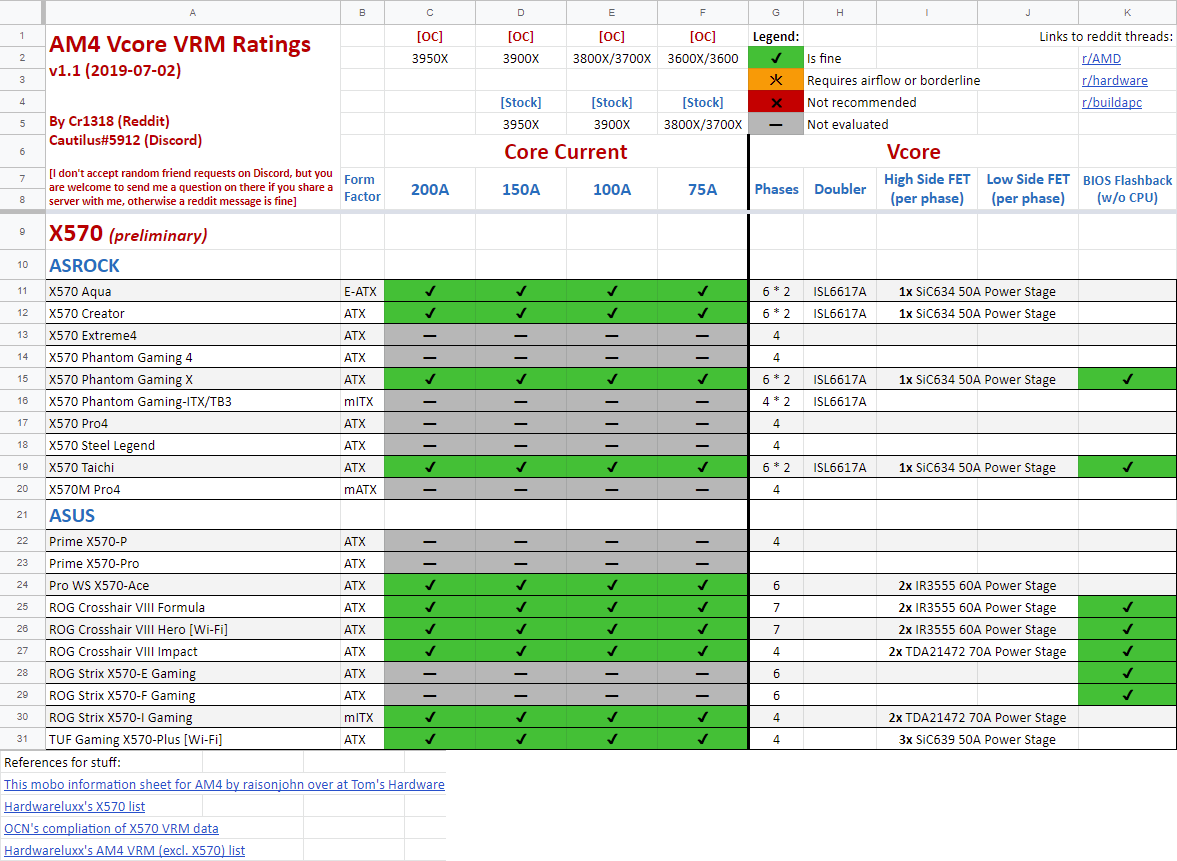Click the 'High Side FET (per phase)' header
Screen dimensions: 1177x861
coord(927,189)
